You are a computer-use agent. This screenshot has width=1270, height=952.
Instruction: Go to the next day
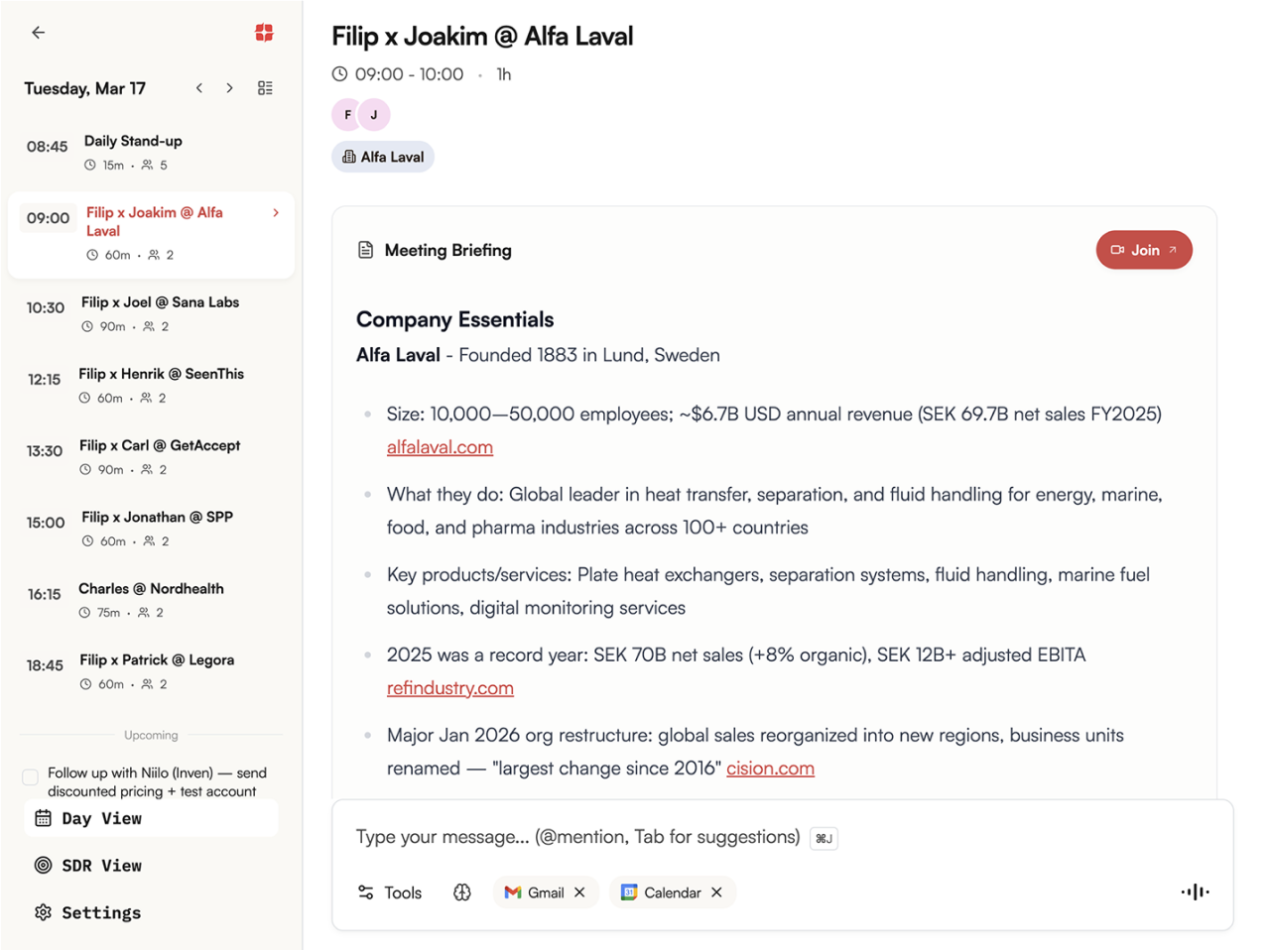tap(229, 88)
